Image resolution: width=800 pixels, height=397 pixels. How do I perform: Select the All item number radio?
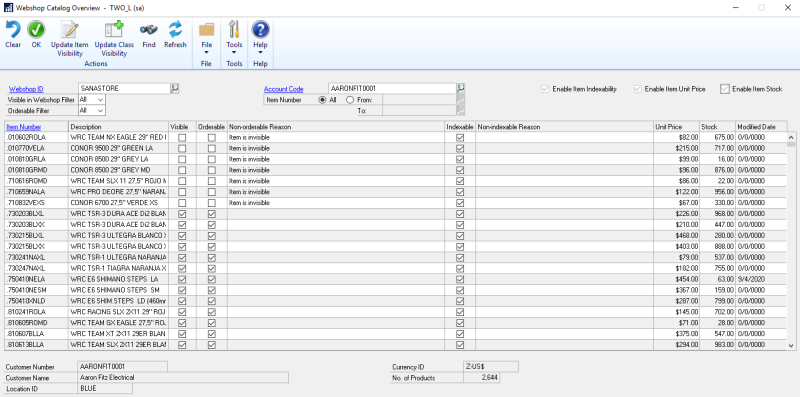coord(322,100)
